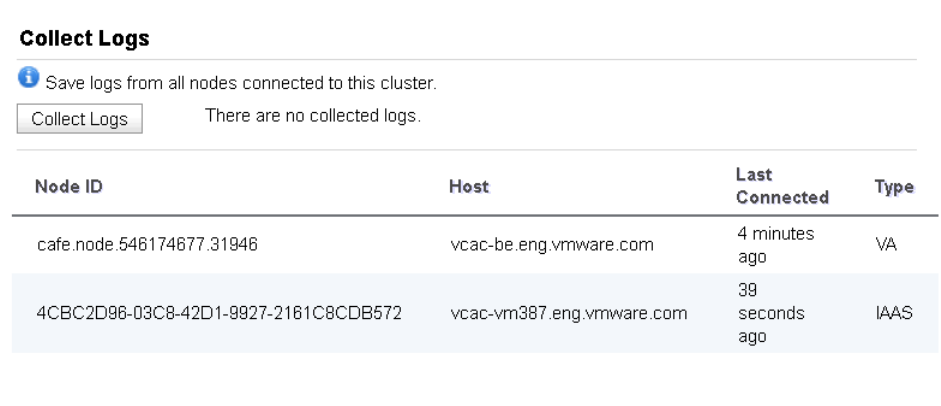Click 'There are no collected logs' status text

point(312,116)
